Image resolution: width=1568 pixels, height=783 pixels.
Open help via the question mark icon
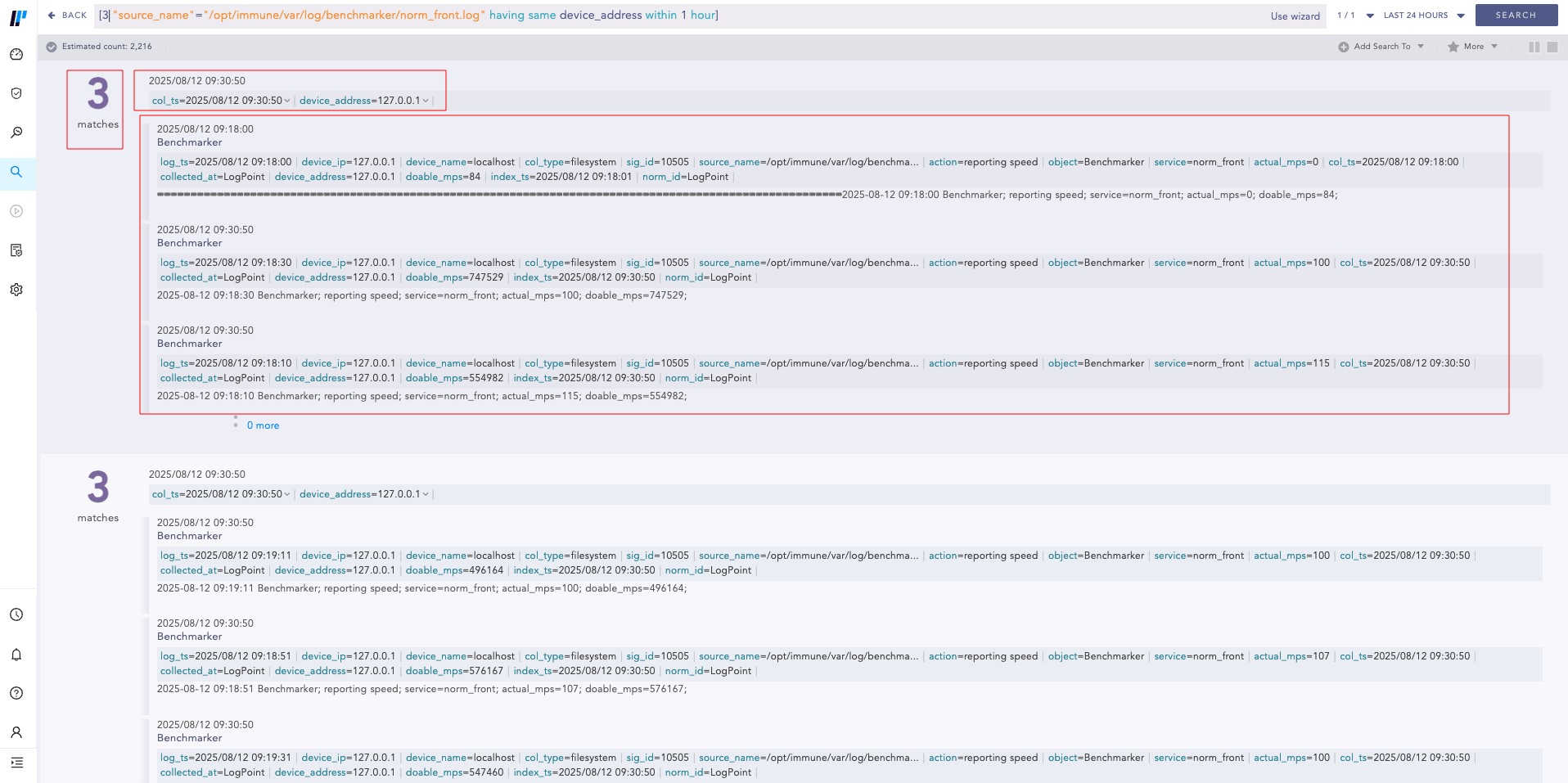tap(16, 693)
